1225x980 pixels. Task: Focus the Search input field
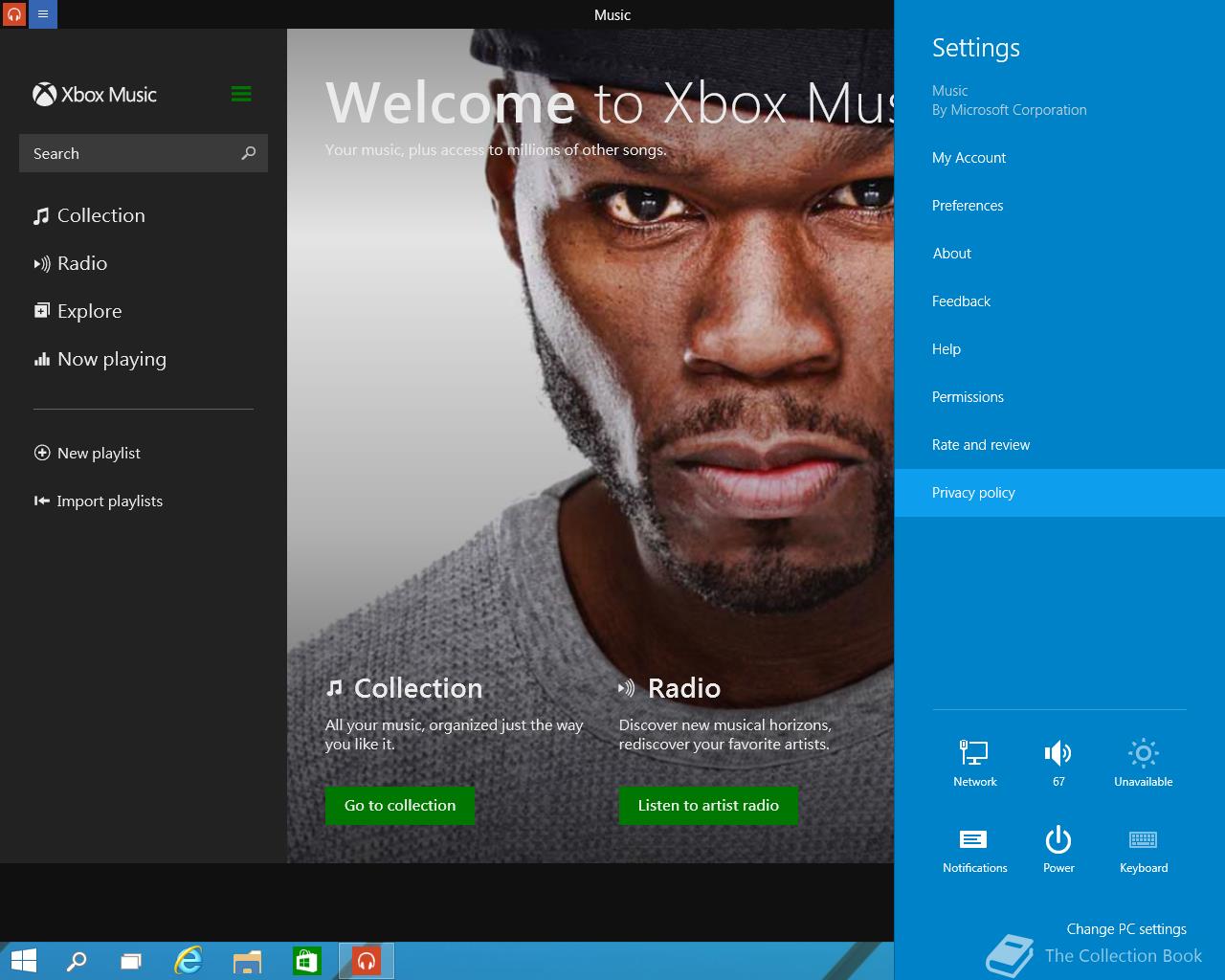tap(144, 153)
